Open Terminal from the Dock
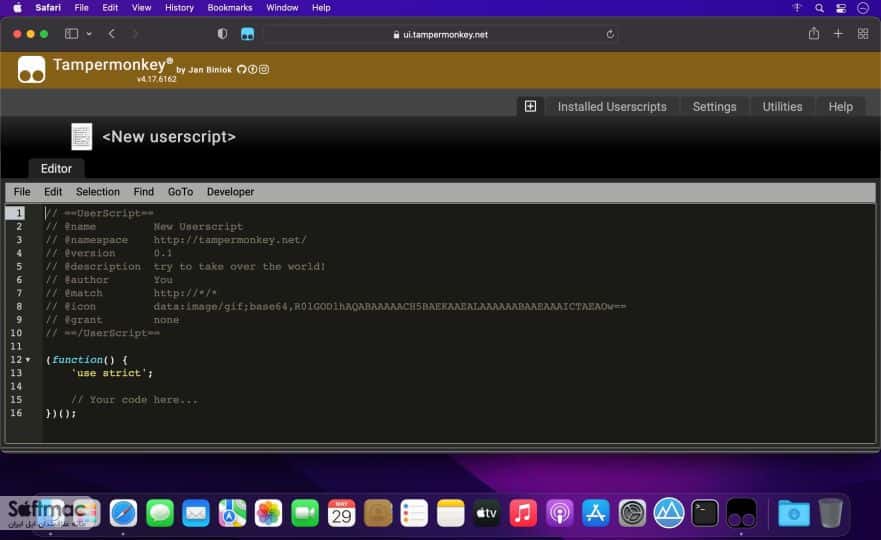 (x=705, y=513)
